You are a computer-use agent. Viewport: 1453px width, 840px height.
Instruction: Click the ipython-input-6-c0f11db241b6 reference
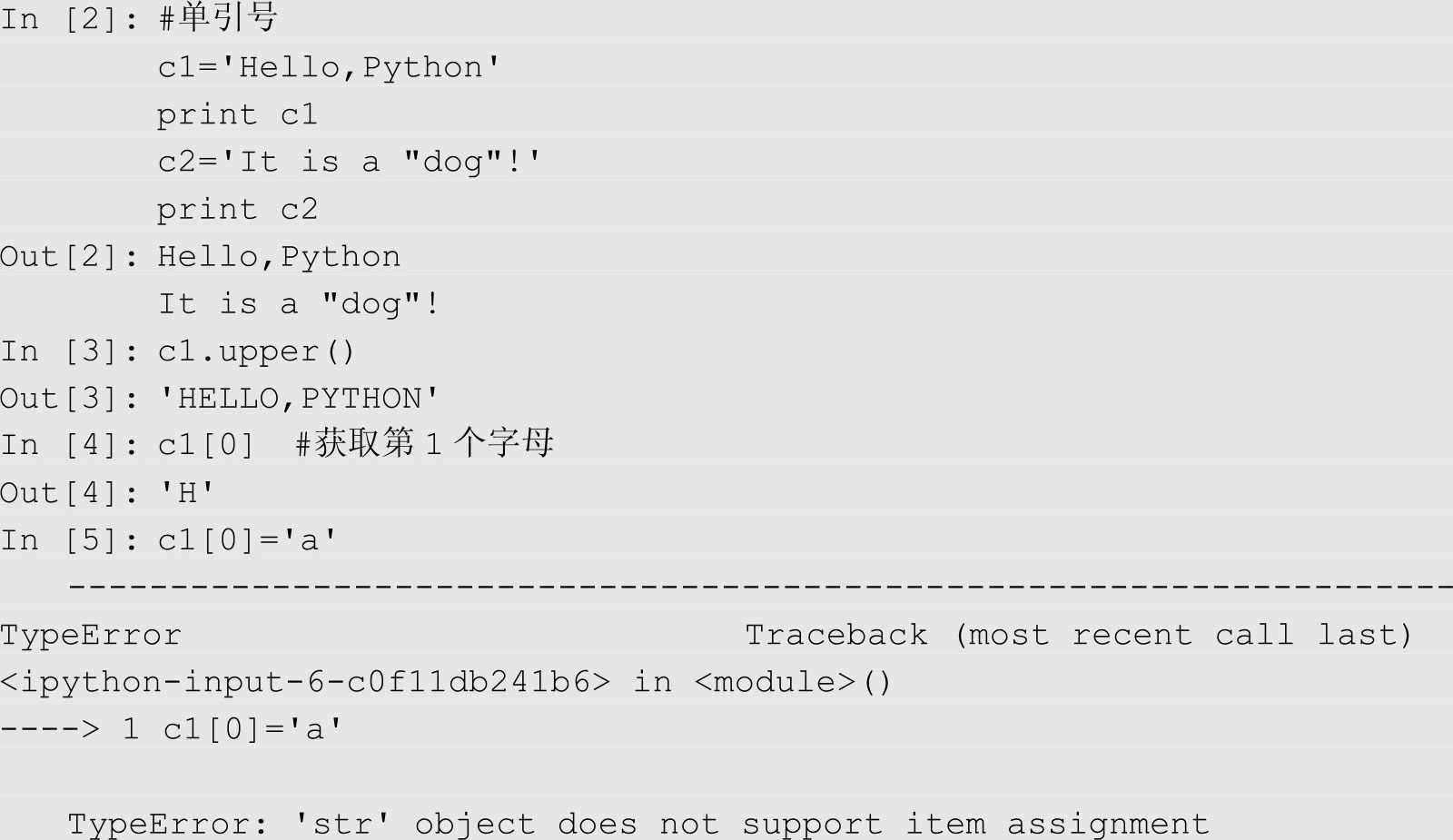305,682
